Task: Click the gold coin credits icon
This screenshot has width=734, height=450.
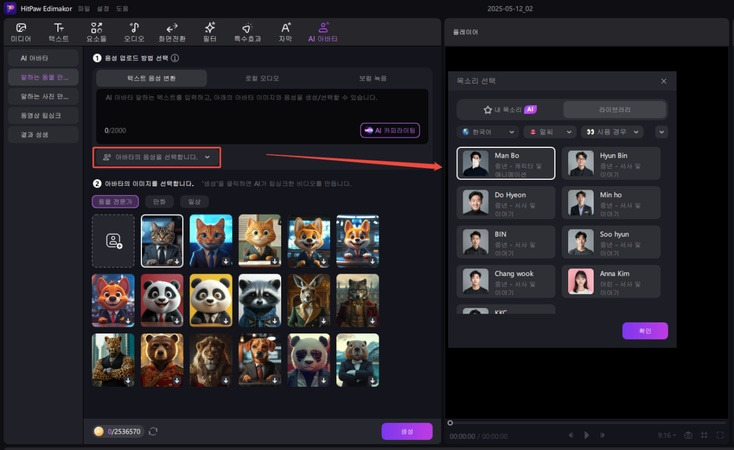Action: pos(98,431)
